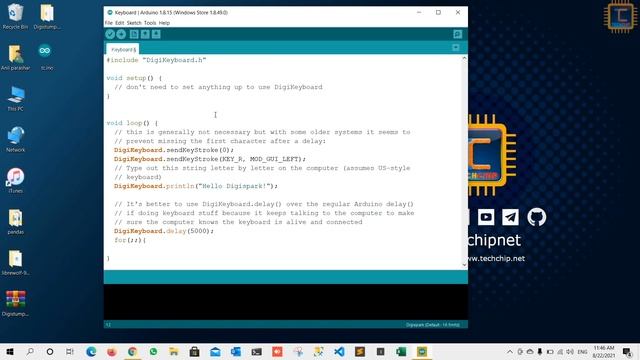Select the Digistump WinRAR archive icon
This screenshot has width=640, height=360.
(16, 303)
